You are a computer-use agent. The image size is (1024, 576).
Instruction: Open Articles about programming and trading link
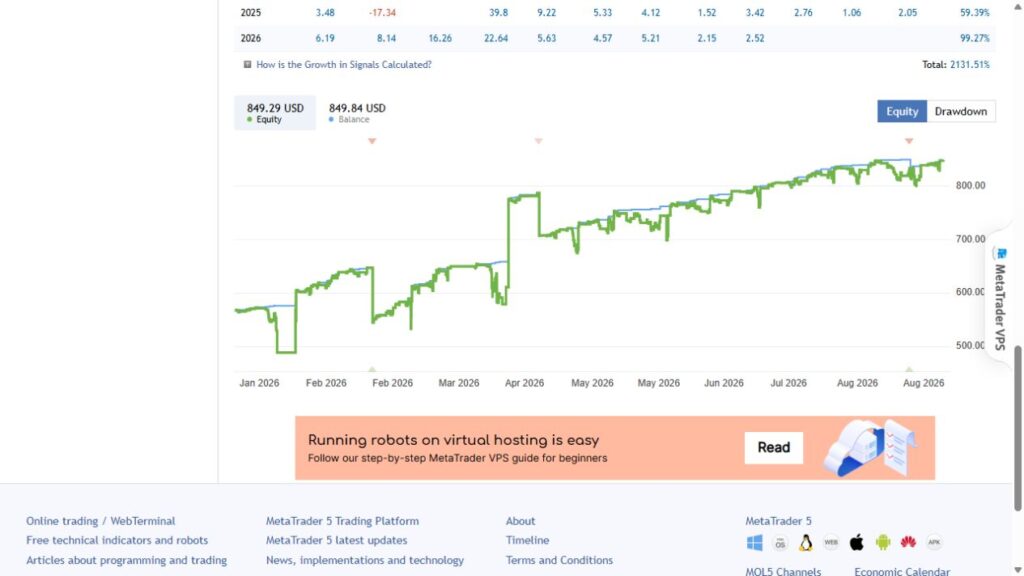click(127, 560)
